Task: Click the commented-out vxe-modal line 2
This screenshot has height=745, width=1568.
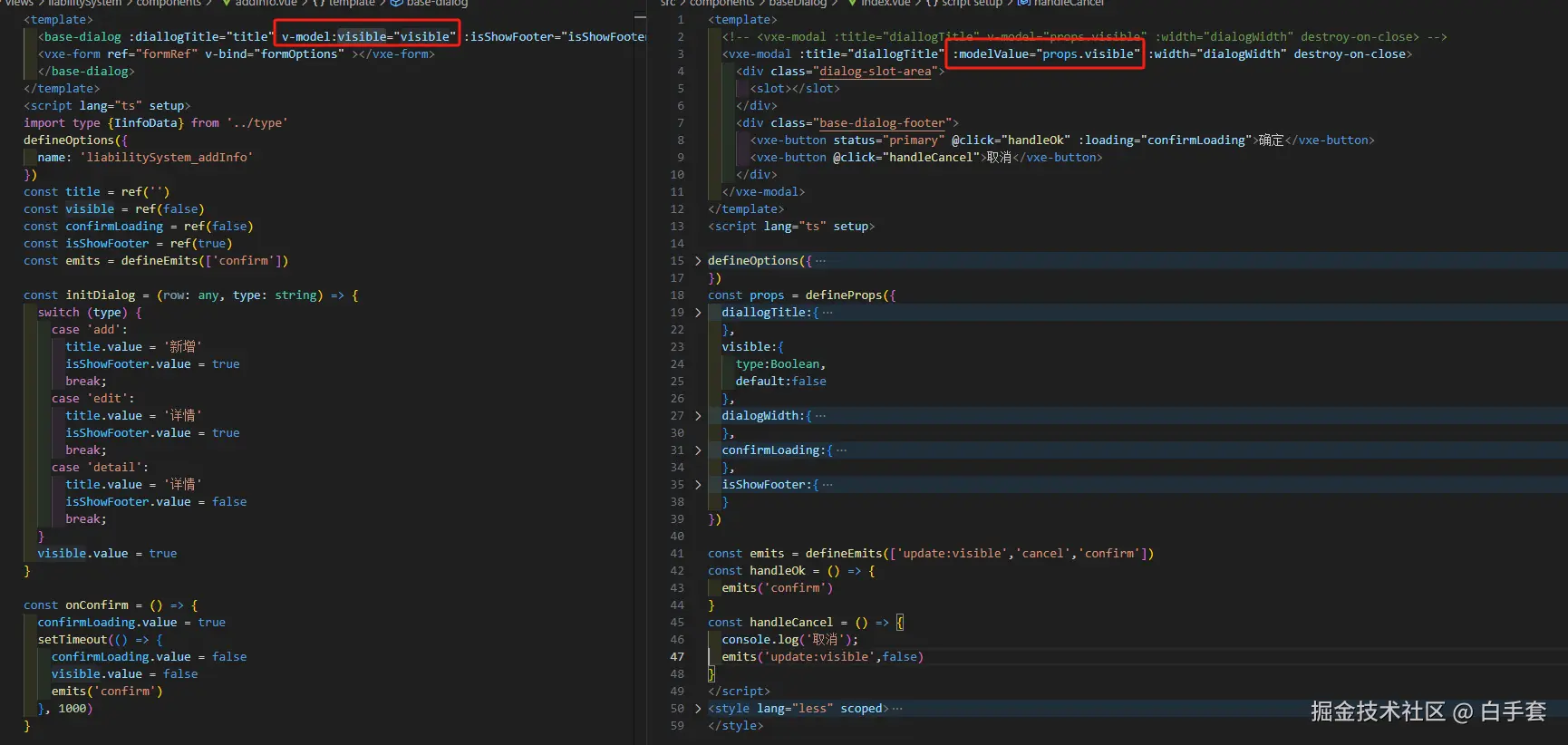Action: [x=1084, y=37]
